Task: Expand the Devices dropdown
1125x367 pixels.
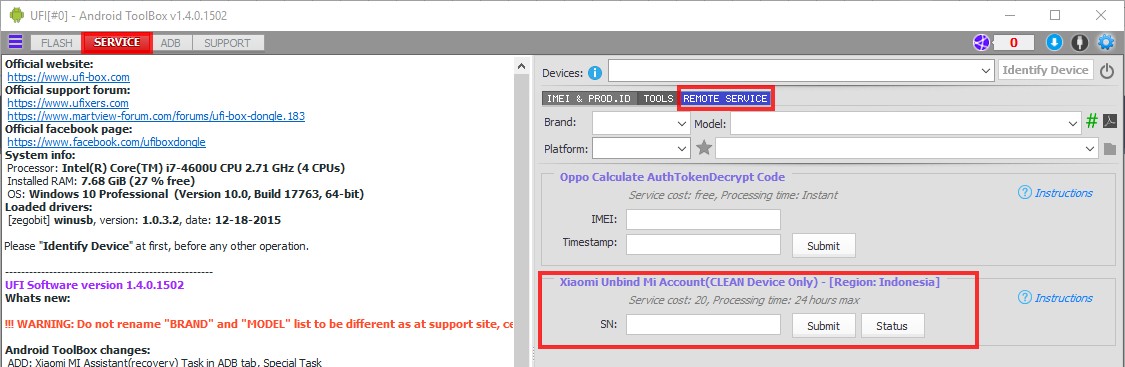Action: tap(986, 71)
